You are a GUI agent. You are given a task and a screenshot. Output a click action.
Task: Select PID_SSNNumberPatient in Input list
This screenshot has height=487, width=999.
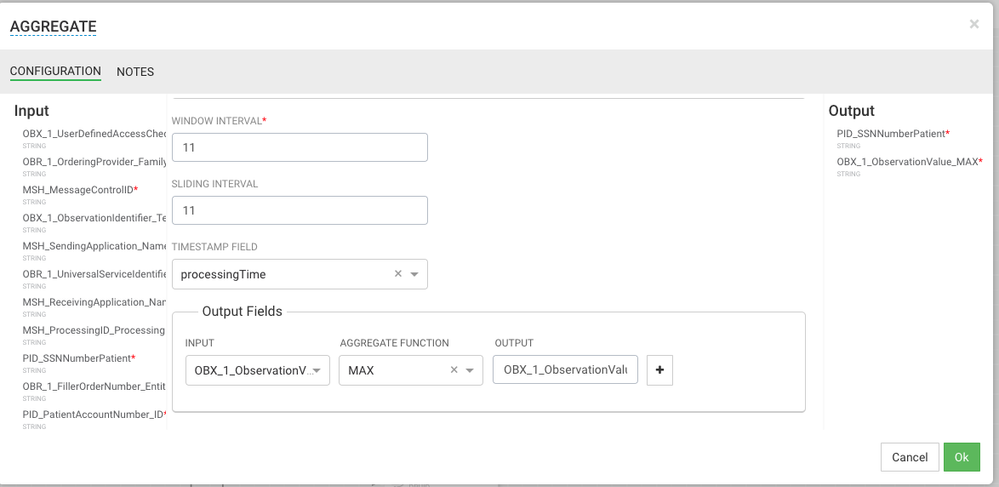[x=76, y=358]
